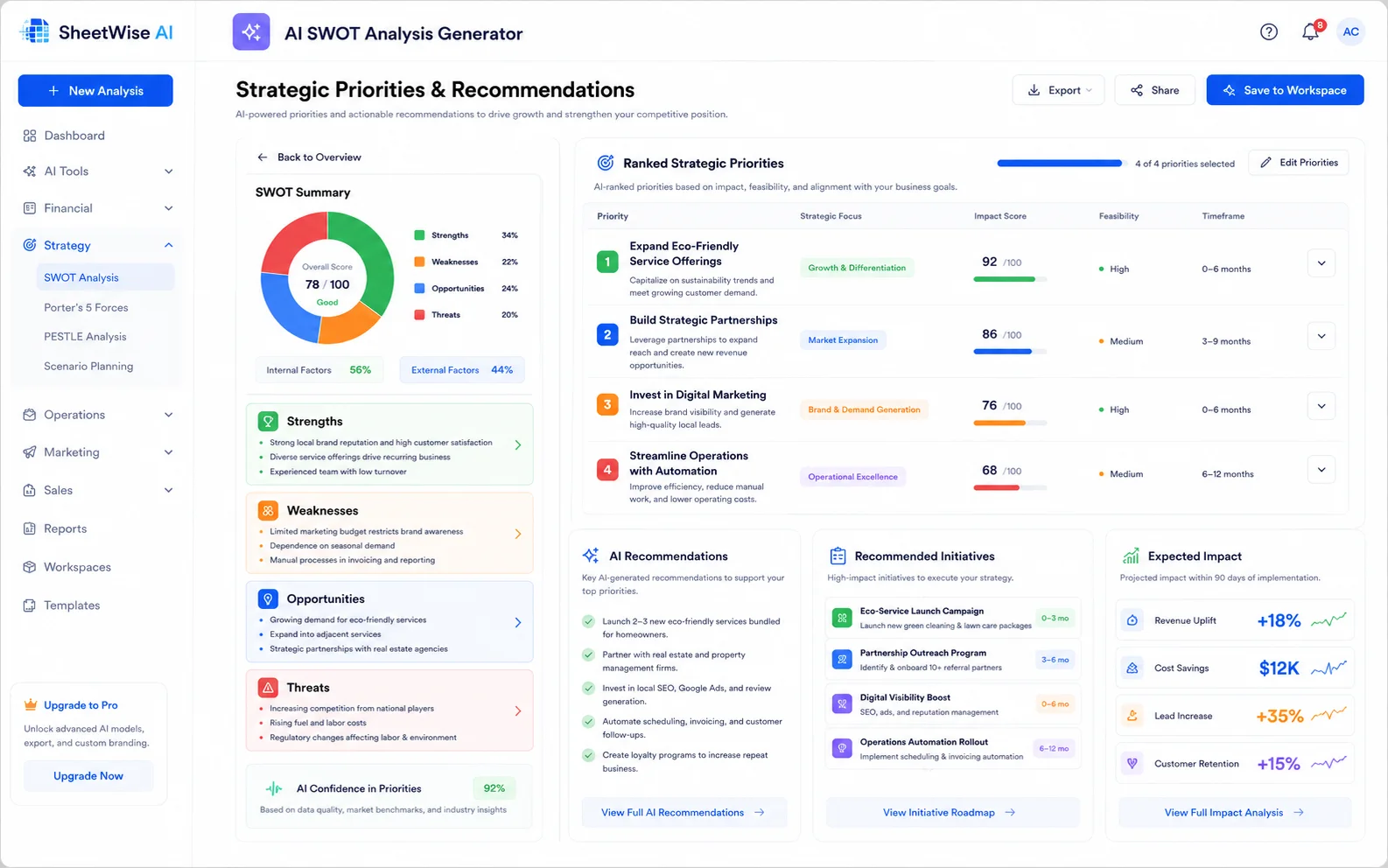Click the Workspaces cube icon in sidebar
Image resolution: width=1388 pixels, height=868 pixels.
coord(30,567)
